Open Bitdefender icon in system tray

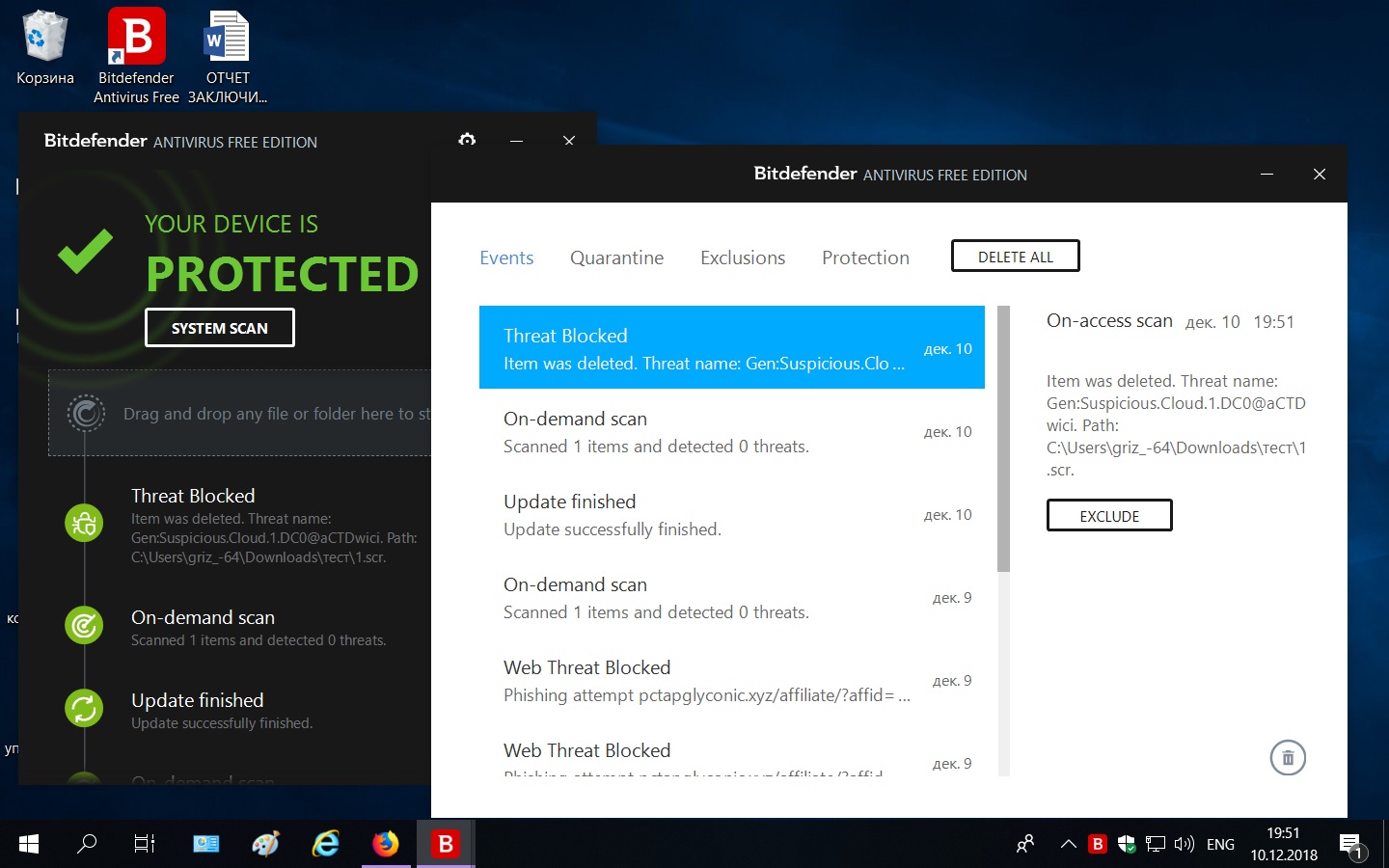(x=1097, y=844)
